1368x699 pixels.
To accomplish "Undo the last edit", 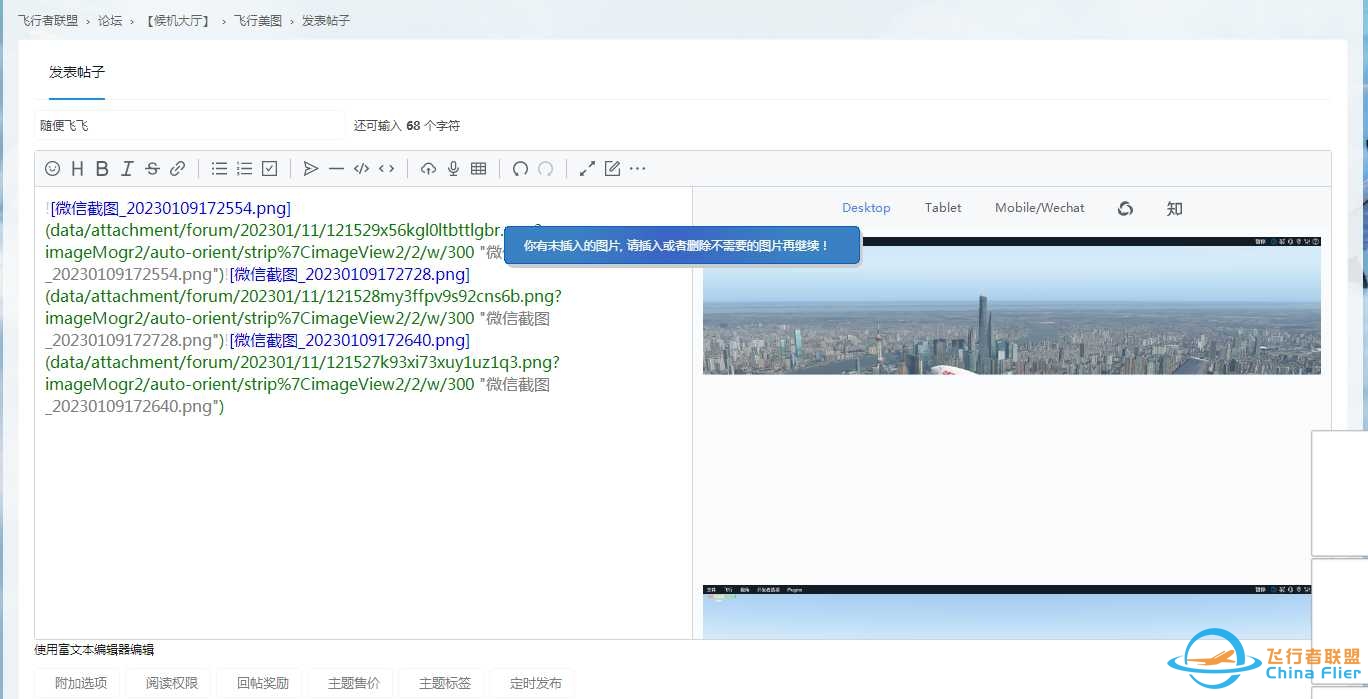I will point(520,169).
